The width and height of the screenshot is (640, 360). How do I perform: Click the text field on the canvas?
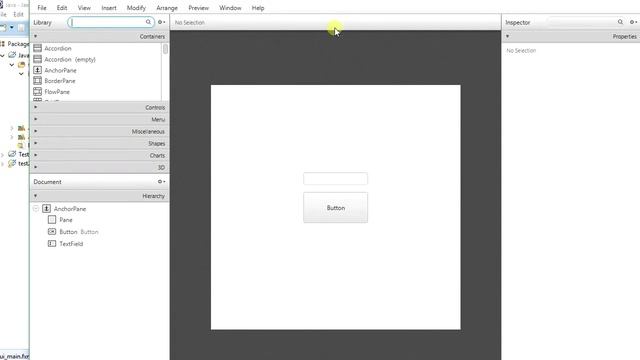tap(335, 178)
